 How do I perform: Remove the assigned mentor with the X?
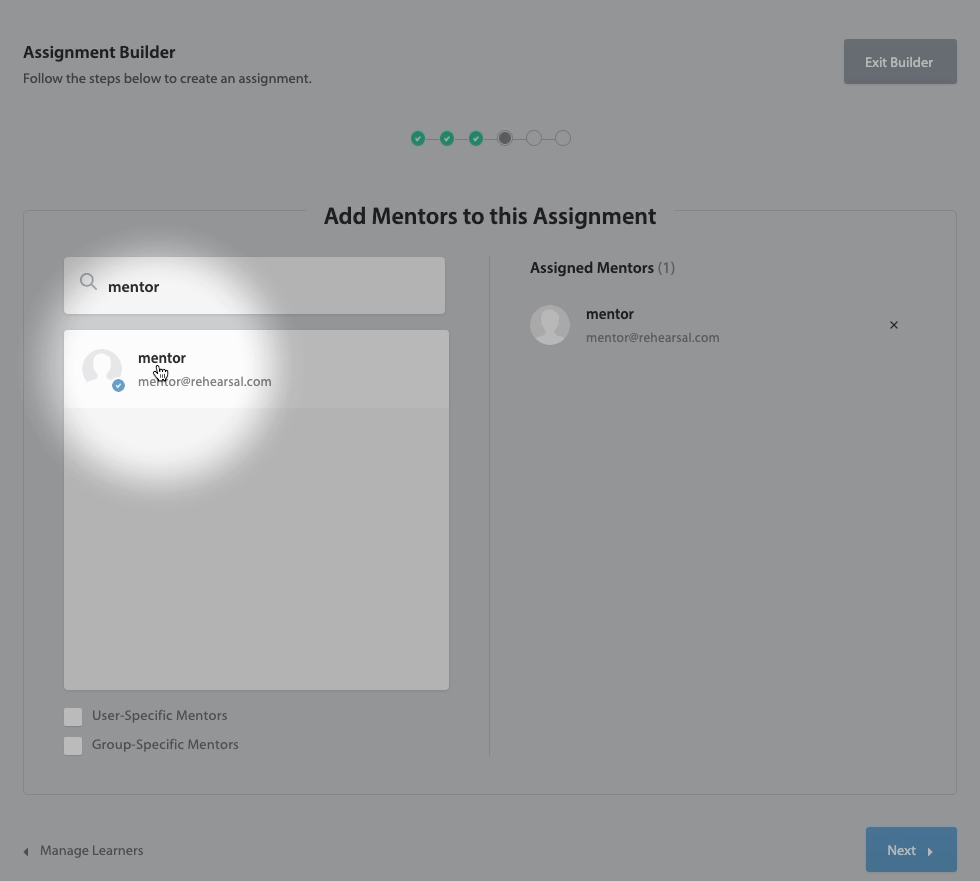click(x=894, y=325)
